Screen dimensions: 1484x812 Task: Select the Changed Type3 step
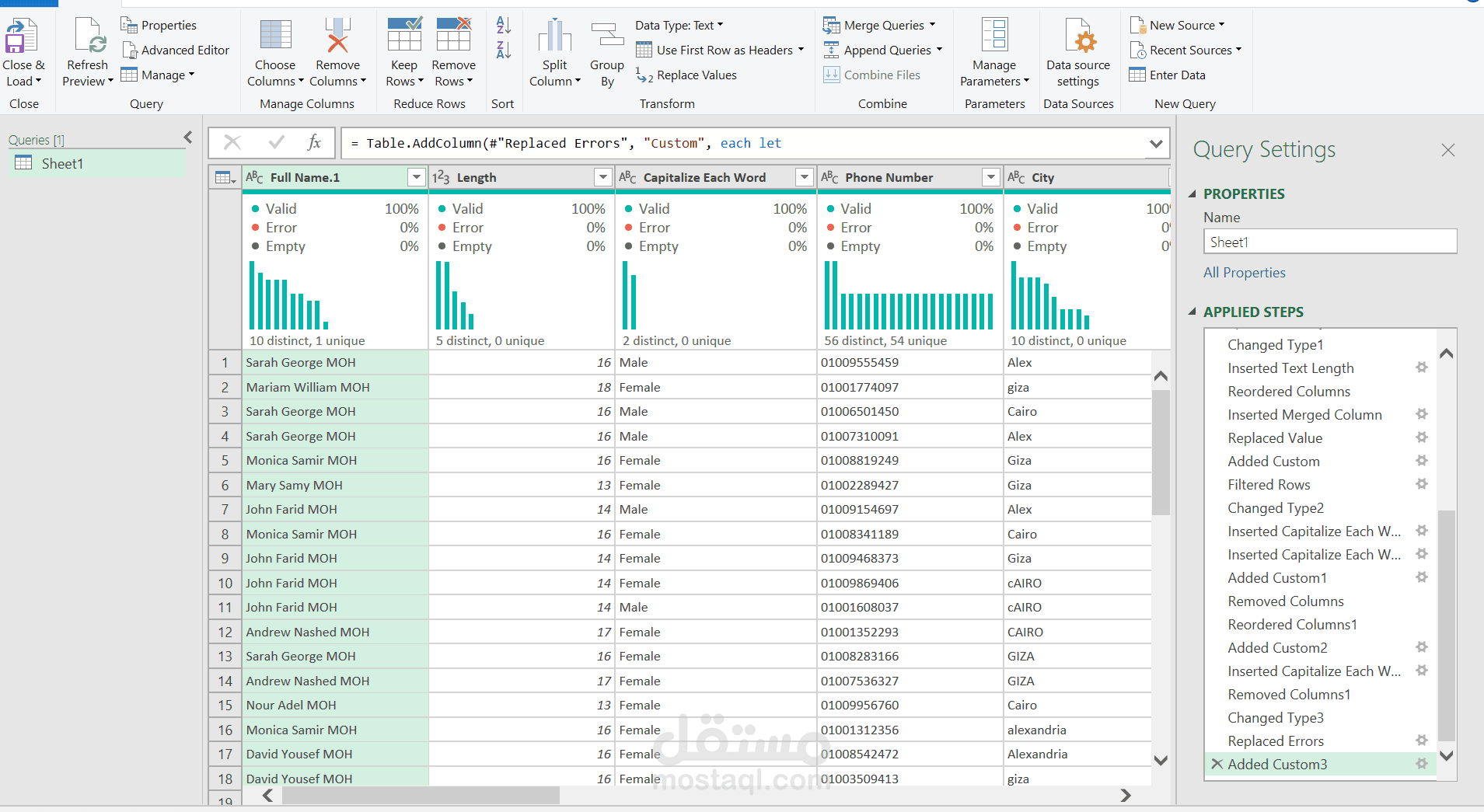coord(1276,717)
